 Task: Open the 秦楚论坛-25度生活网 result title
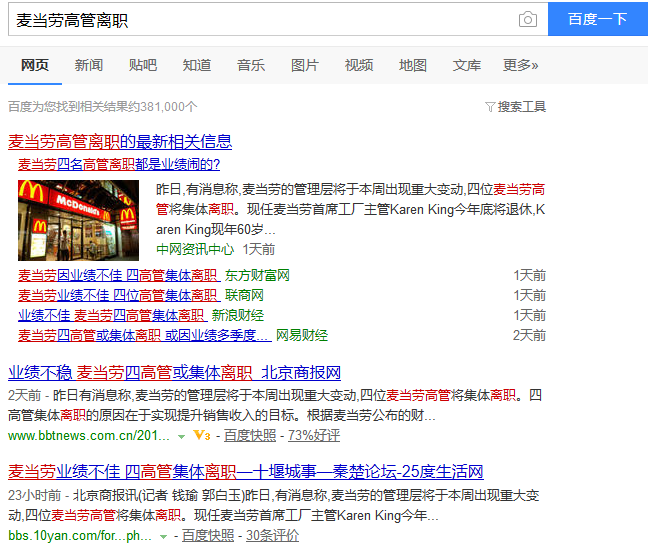click(x=245, y=472)
